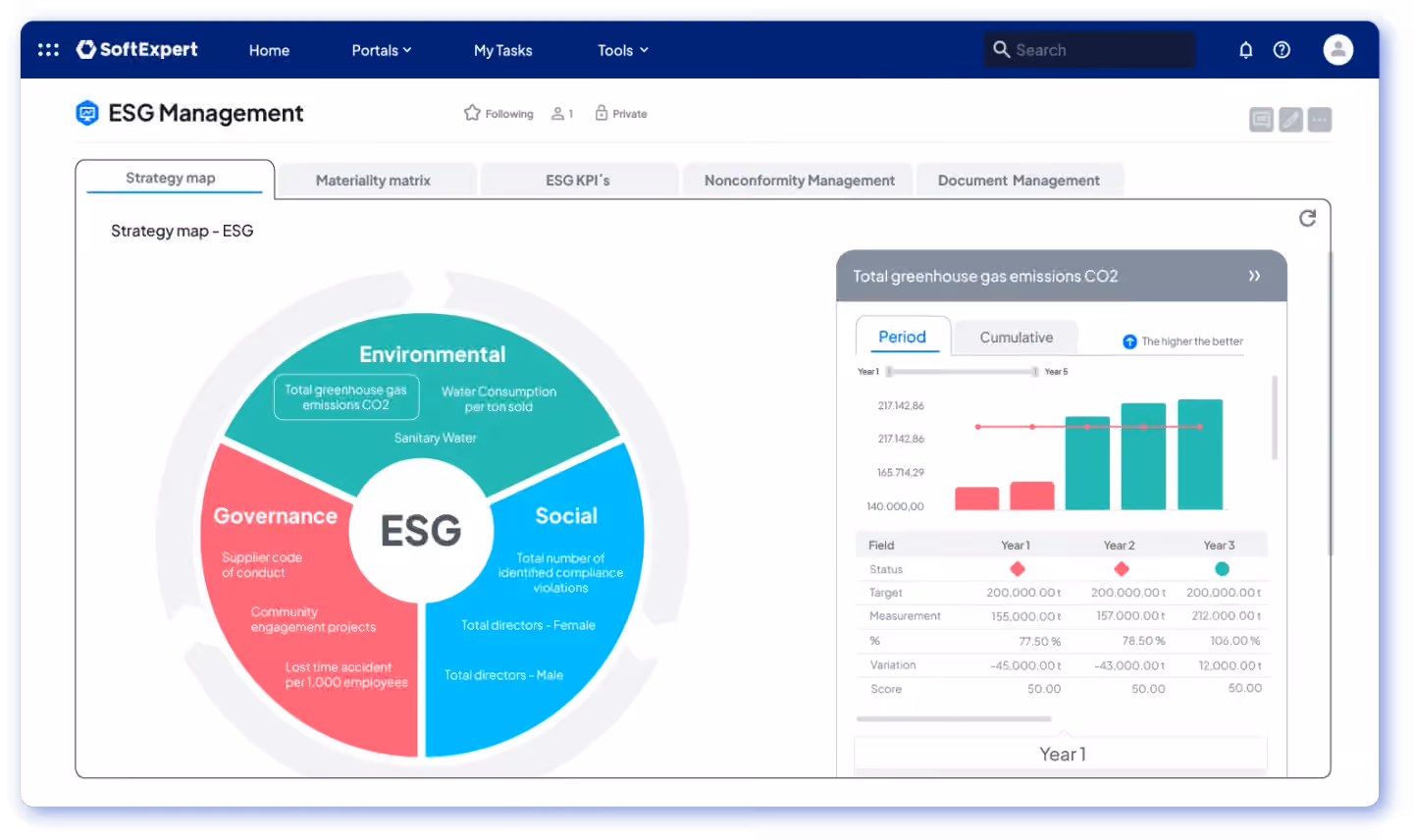Toggle the Following star
This screenshot has width=1413, height=840.
point(472,113)
